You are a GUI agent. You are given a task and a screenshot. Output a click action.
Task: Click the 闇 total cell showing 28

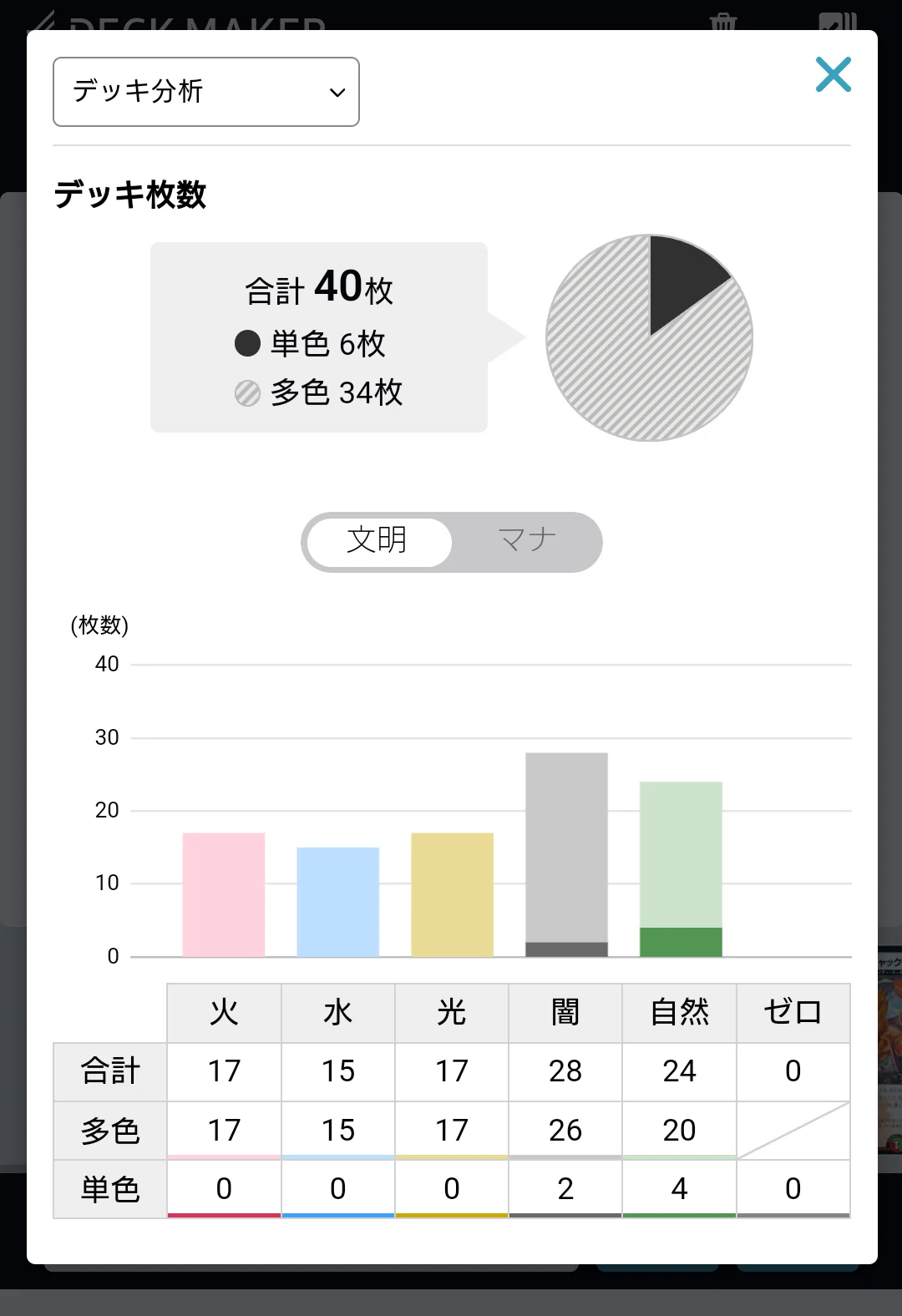pos(565,1071)
